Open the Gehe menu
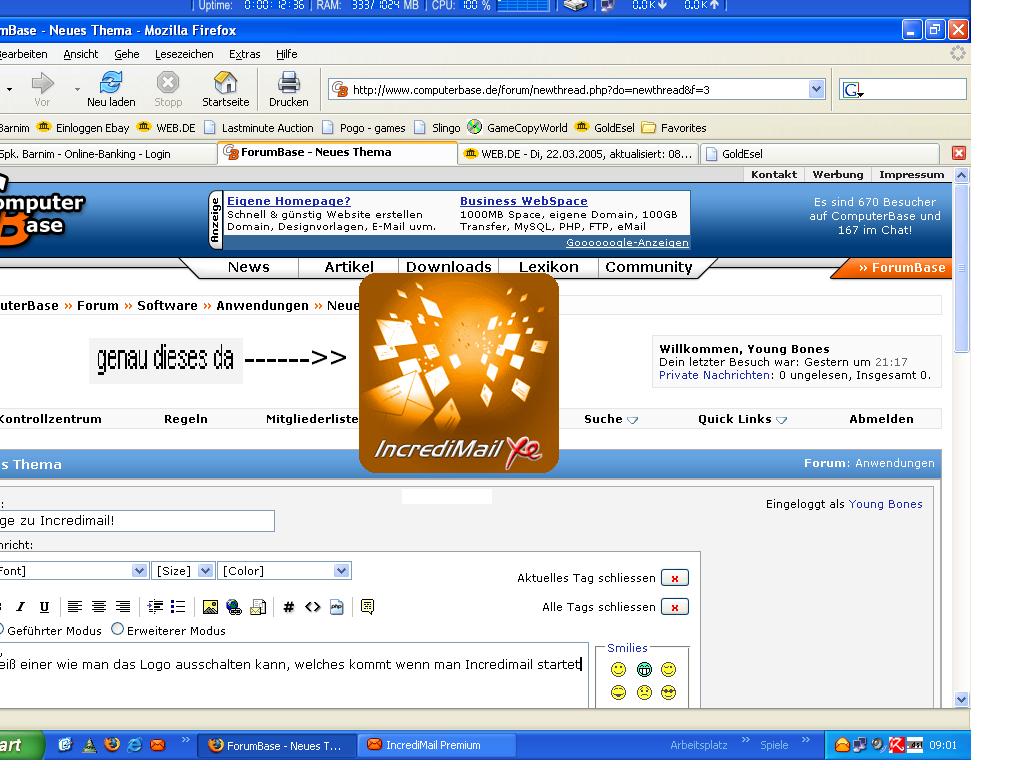Screen dimensions: 1024x768 (127, 54)
